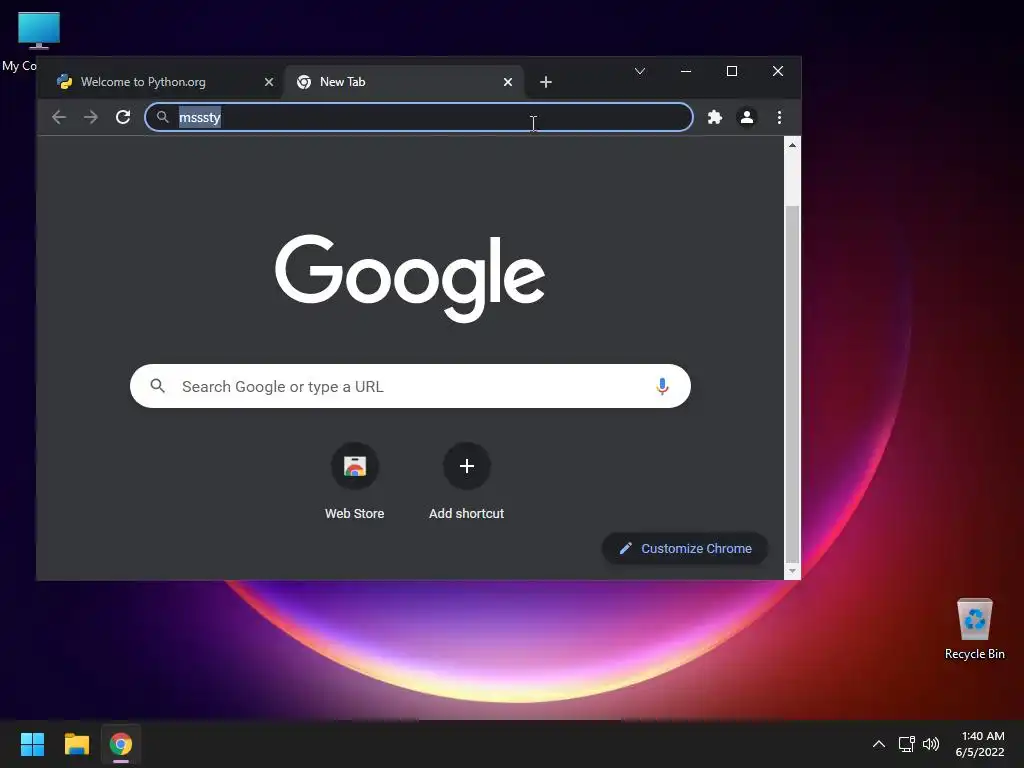1024x768 pixels.
Task: Click the Chrome icon in the taskbar
Action: pos(121,744)
